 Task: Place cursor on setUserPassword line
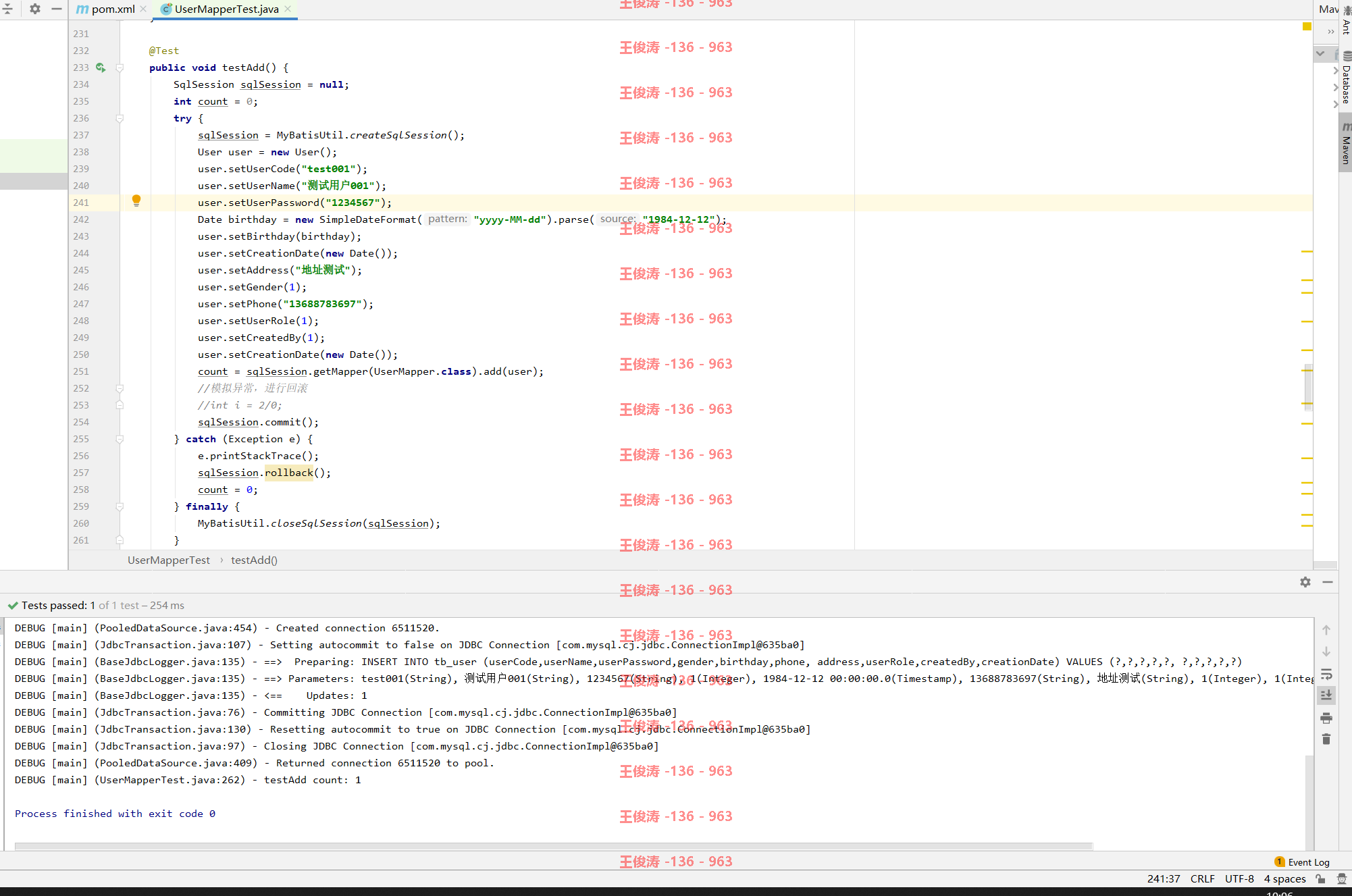294,203
